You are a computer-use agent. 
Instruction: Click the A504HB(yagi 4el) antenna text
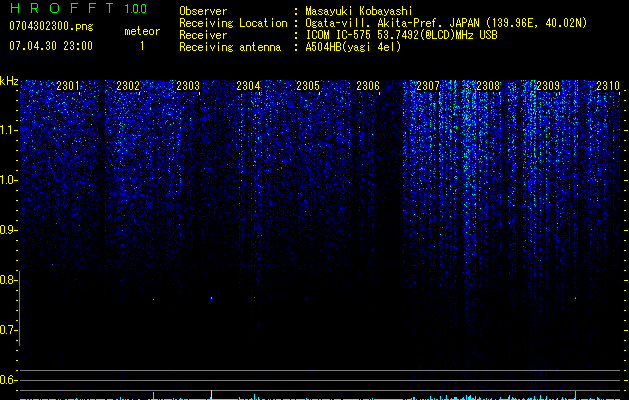[353, 47]
